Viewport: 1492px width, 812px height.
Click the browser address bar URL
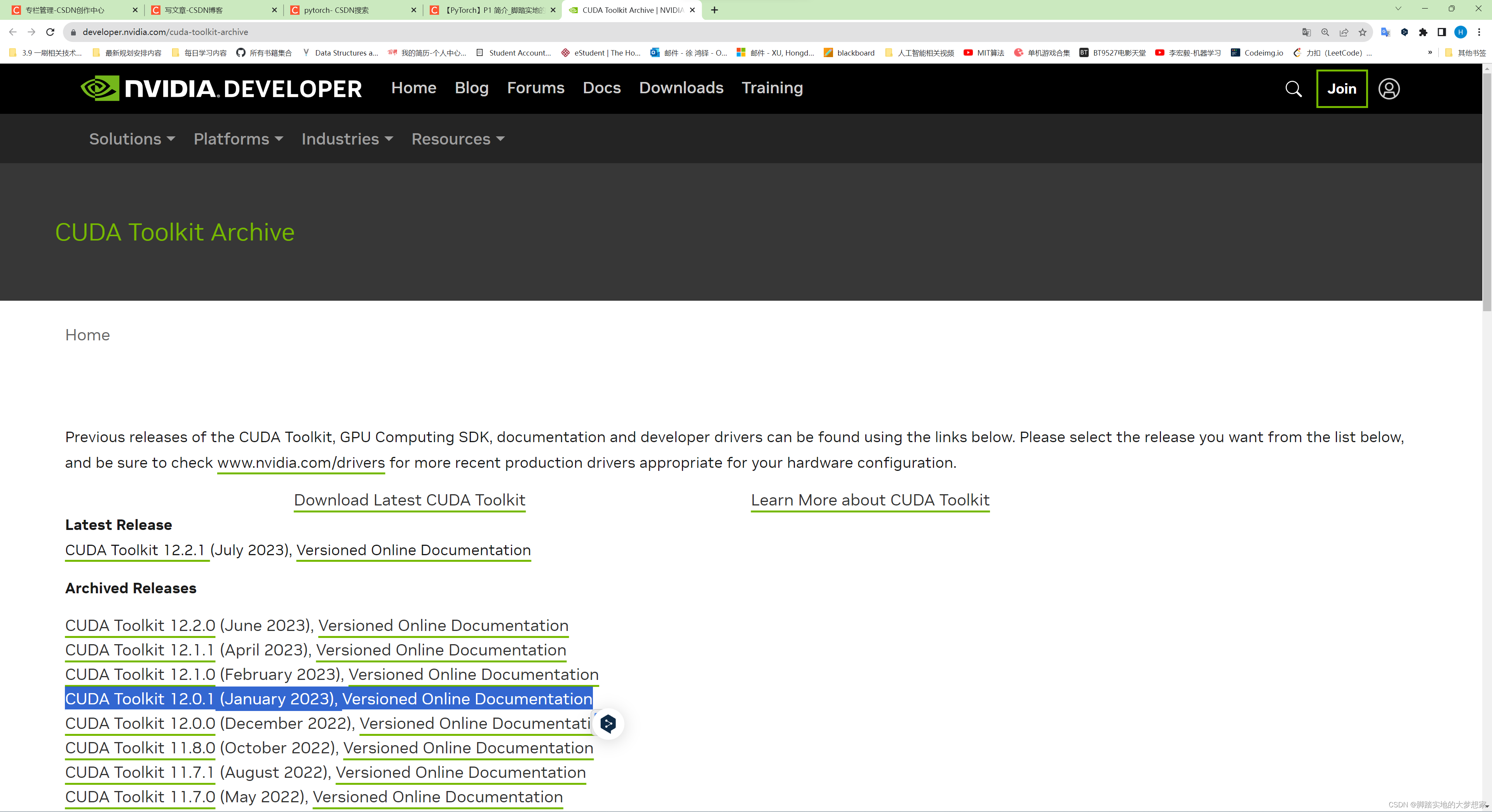(x=165, y=32)
